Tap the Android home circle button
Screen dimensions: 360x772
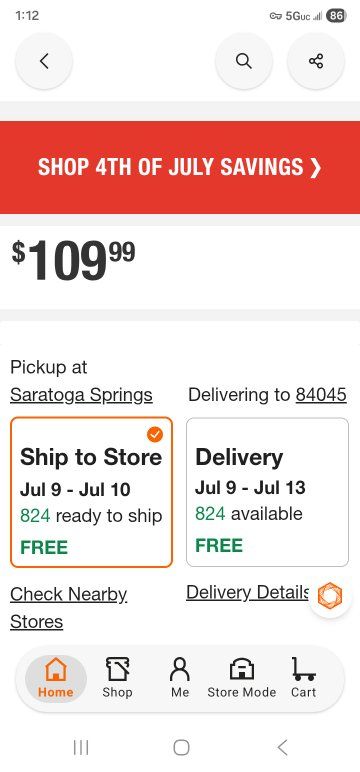click(x=181, y=747)
